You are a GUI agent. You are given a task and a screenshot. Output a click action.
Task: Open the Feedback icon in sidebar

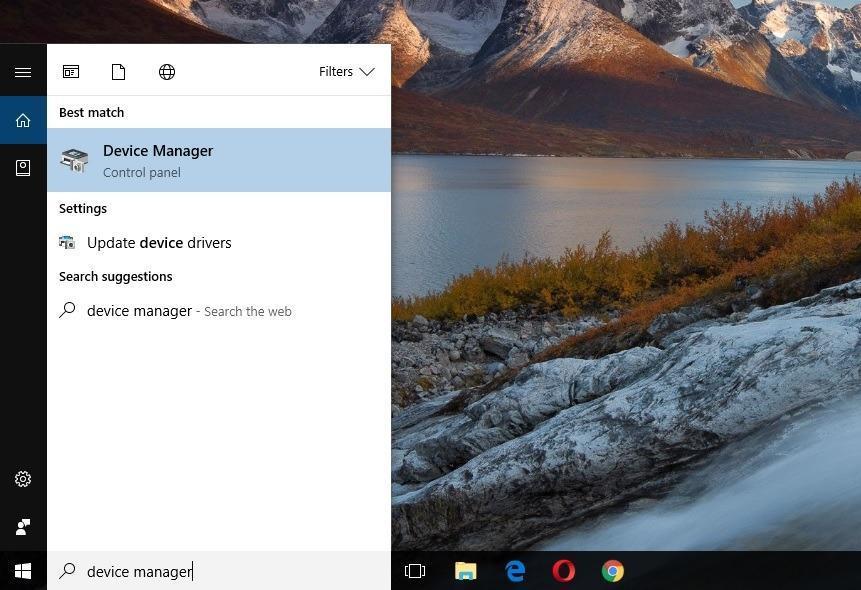(x=23, y=527)
